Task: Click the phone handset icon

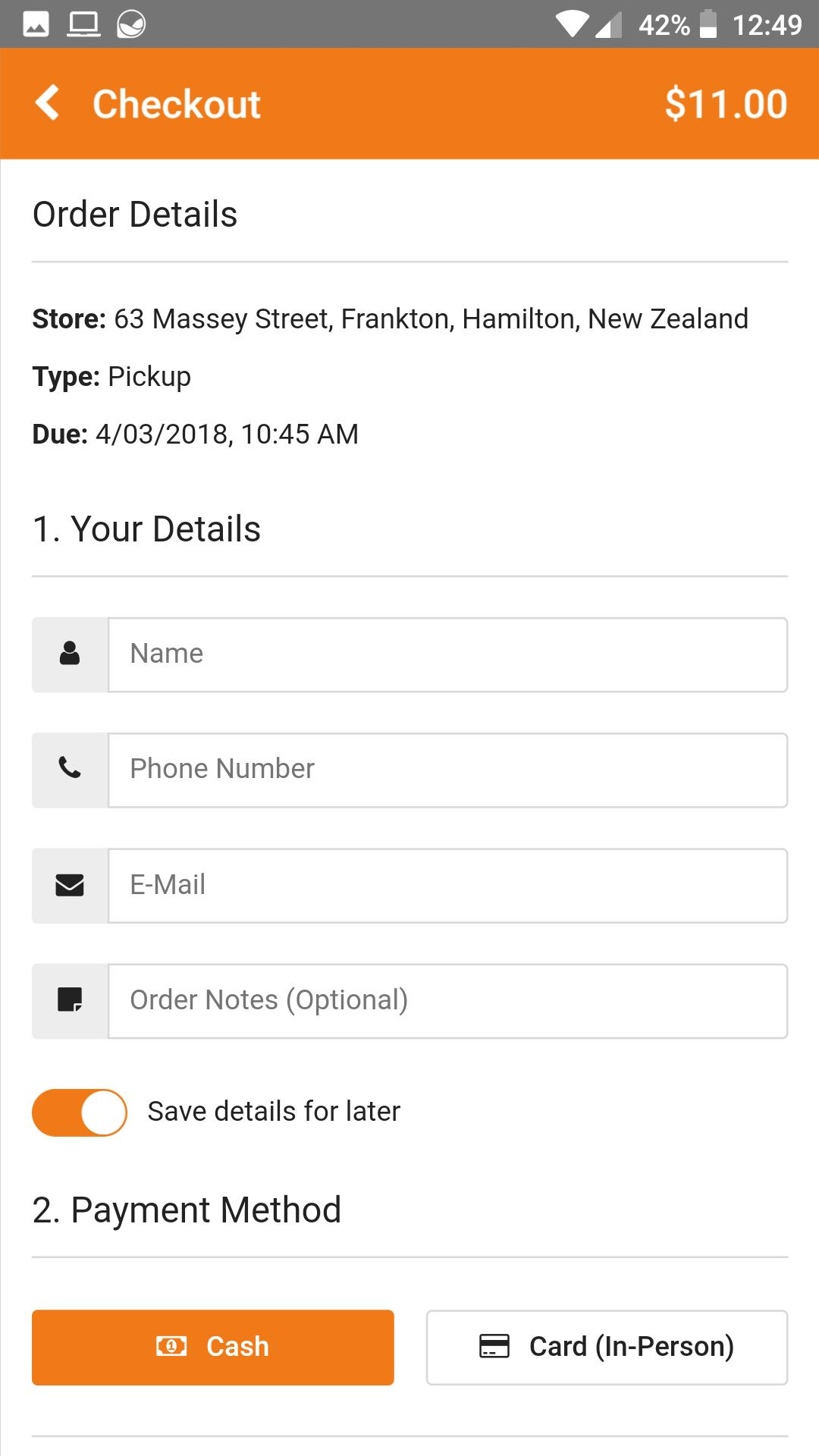Action: coord(70,768)
